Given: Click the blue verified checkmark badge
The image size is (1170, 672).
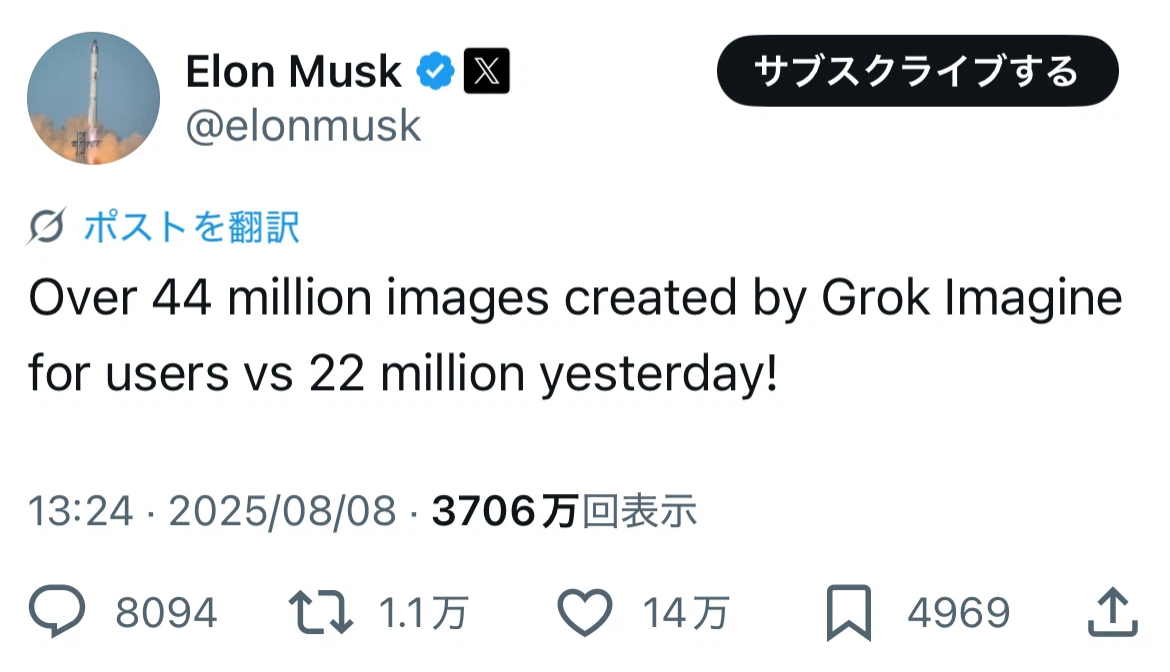Looking at the screenshot, I should [436, 72].
